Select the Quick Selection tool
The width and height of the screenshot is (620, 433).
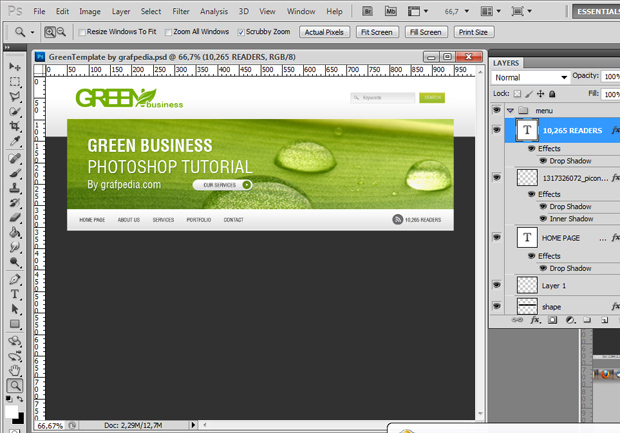[15, 112]
